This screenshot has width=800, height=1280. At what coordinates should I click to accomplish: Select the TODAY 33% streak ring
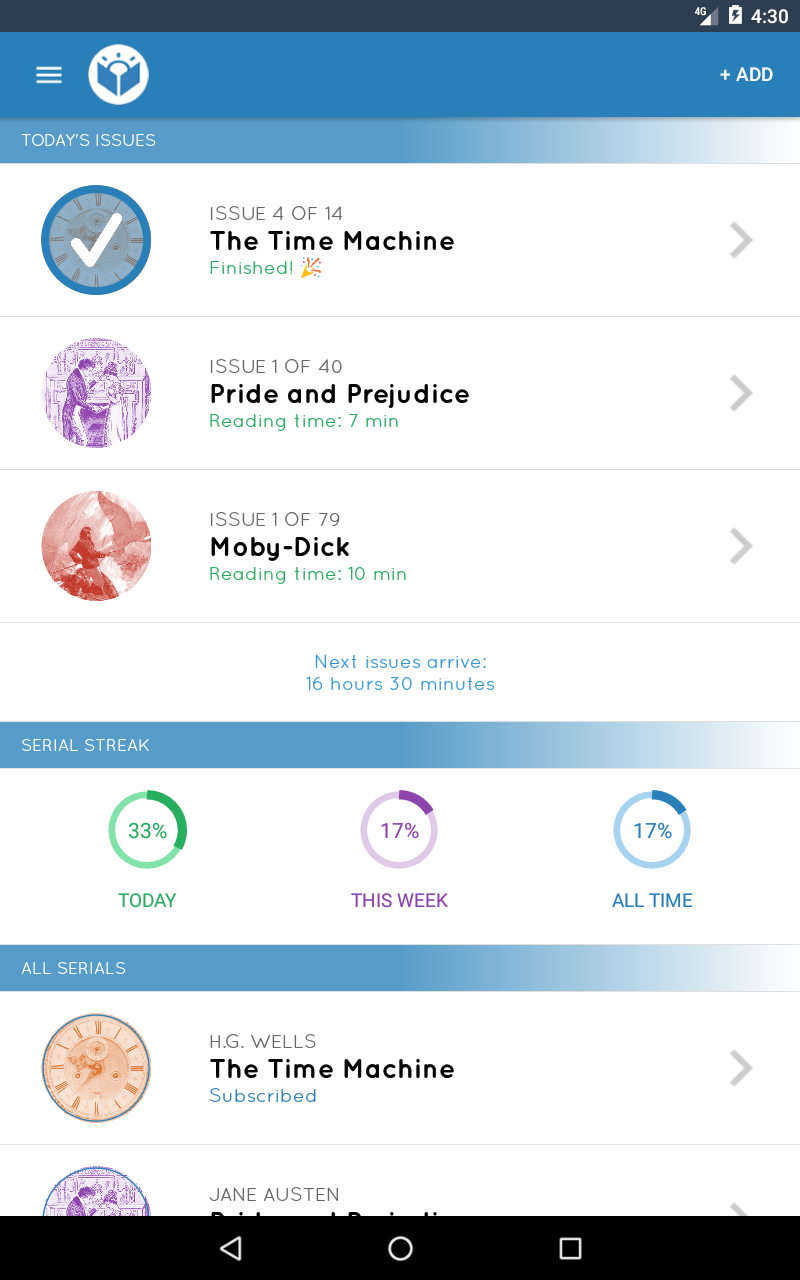(147, 830)
